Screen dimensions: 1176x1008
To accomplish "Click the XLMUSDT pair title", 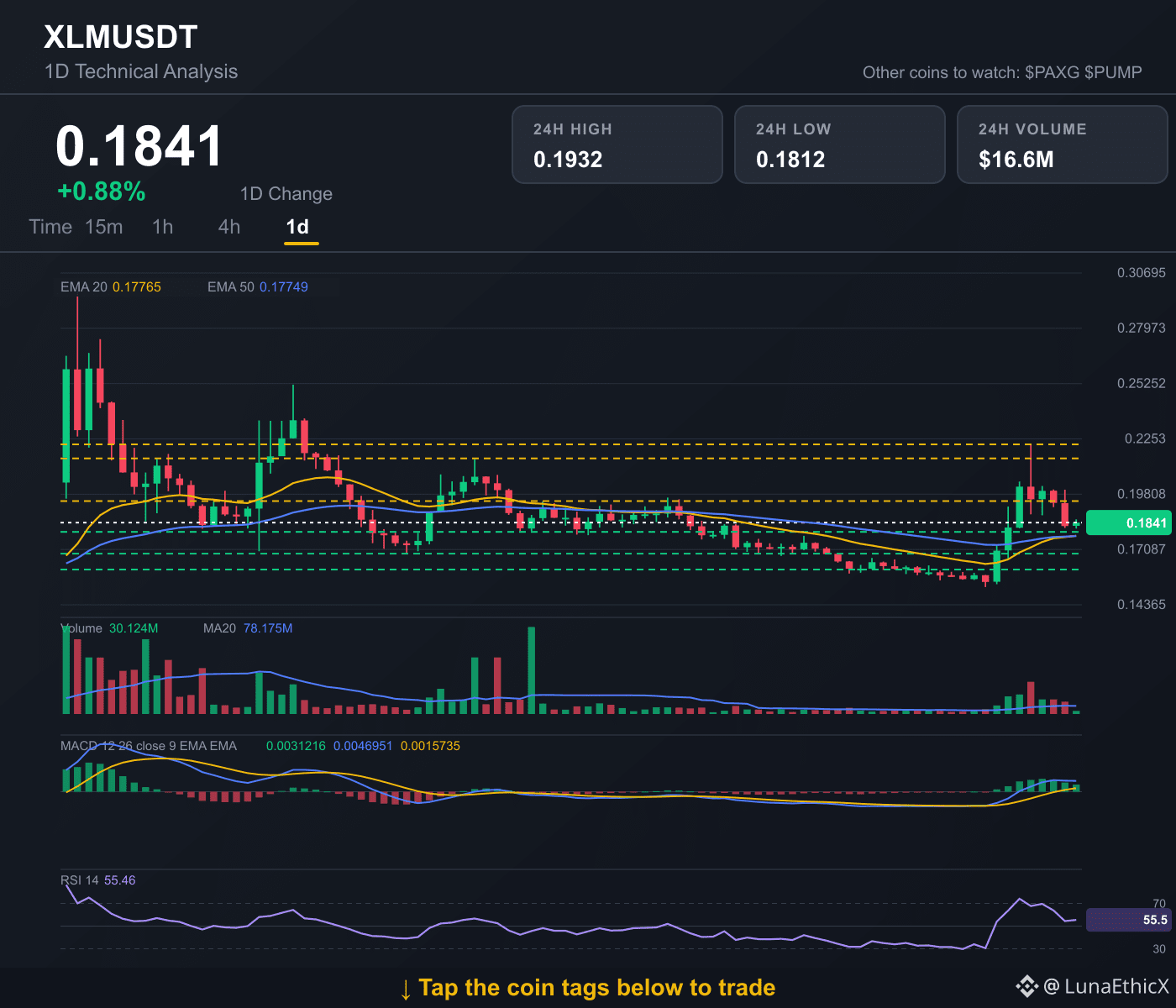I will [x=121, y=37].
